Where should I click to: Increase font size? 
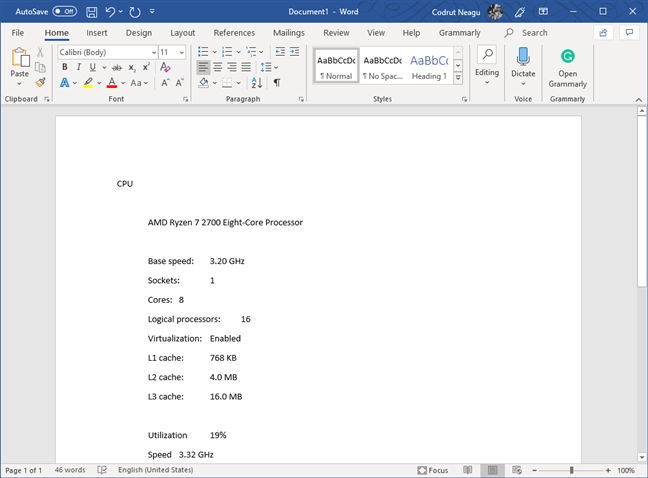pyautogui.click(x=165, y=83)
